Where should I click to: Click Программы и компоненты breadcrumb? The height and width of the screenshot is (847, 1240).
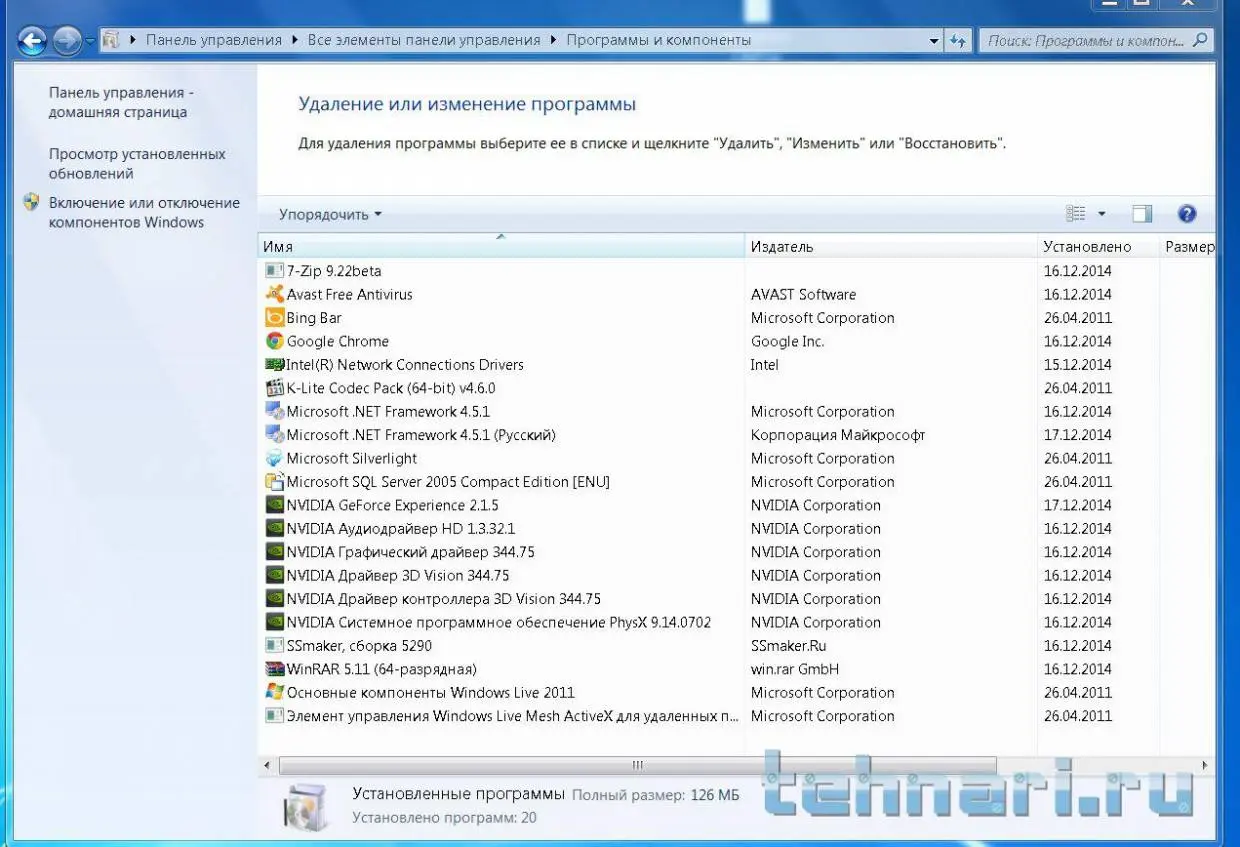(x=659, y=40)
